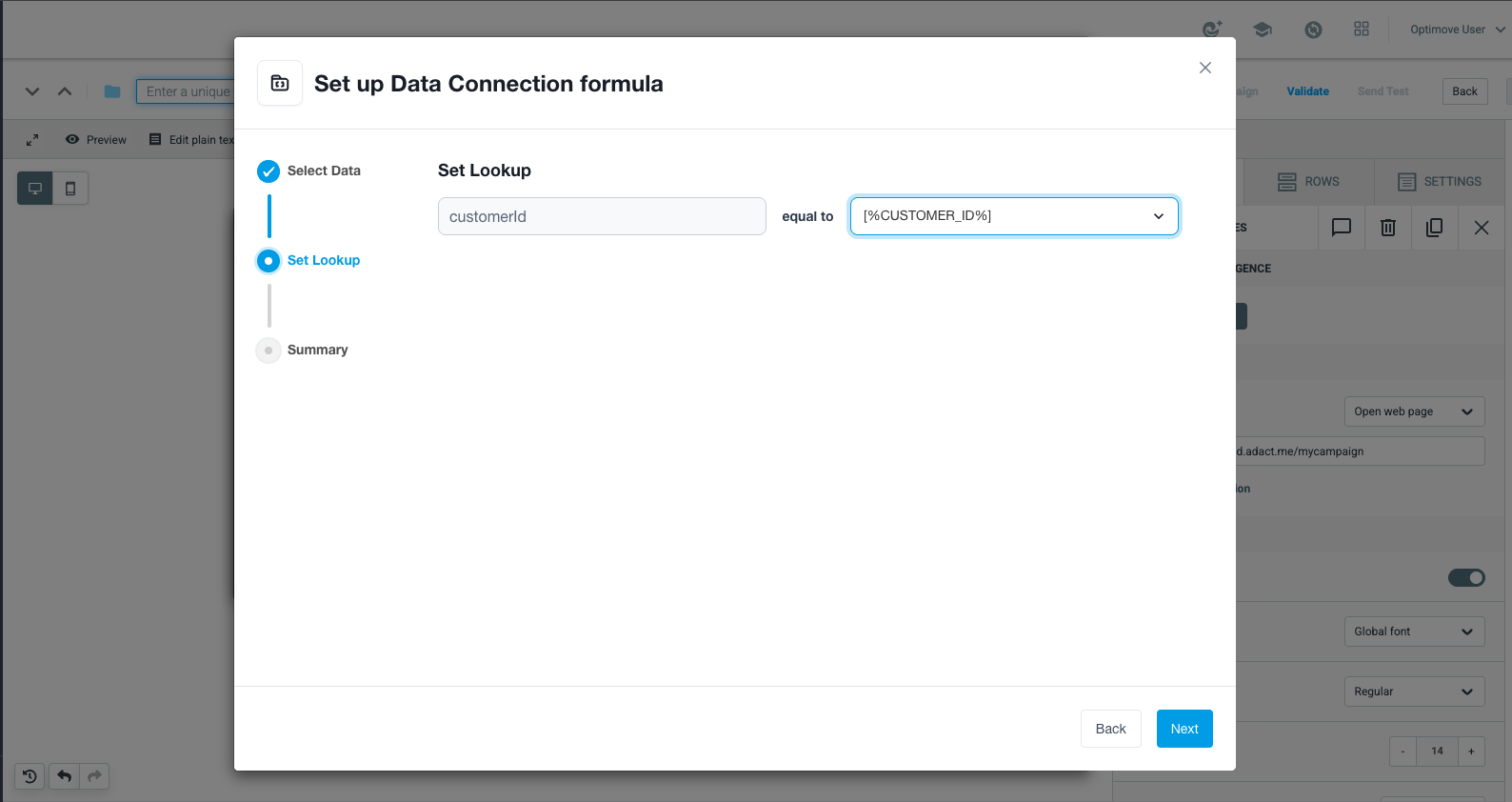Image resolution: width=1512 pixels, height=802 pixels.
Task: Click the trash delete icon in right panel
Action: pyautogui.click(x=1388, y=228)
